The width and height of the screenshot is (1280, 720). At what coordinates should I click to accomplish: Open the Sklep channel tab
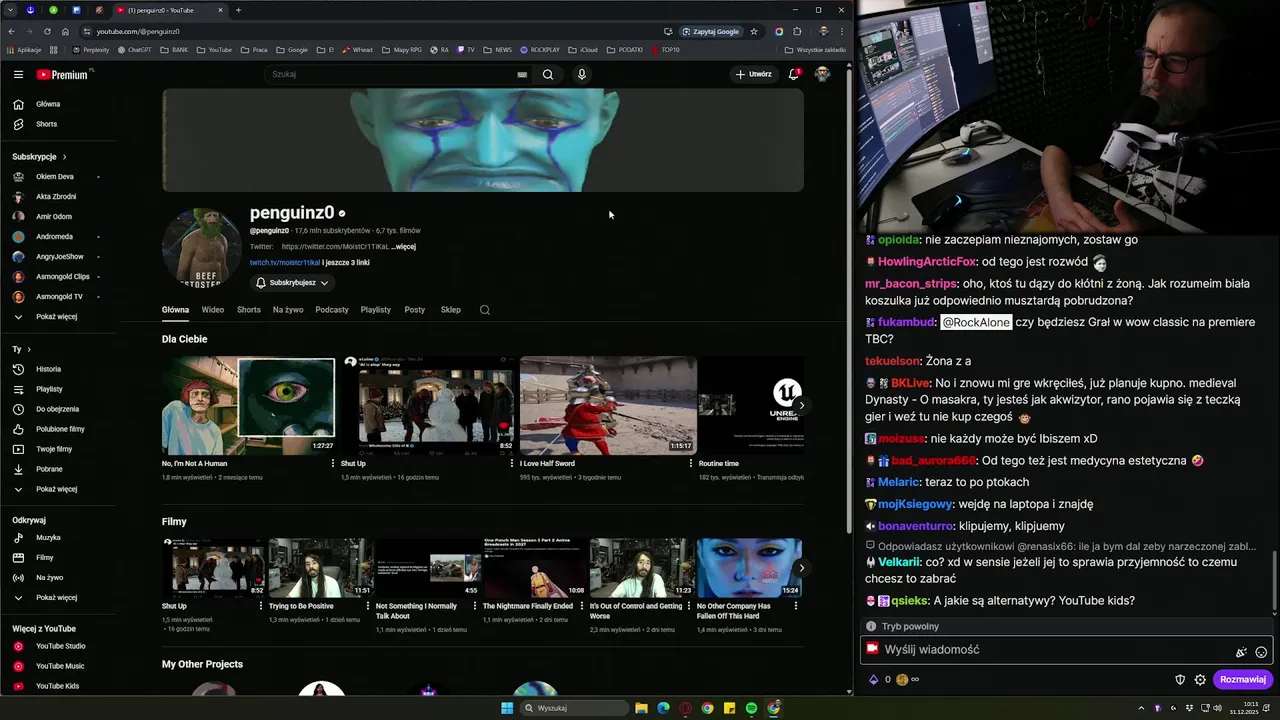pos(451,310)
